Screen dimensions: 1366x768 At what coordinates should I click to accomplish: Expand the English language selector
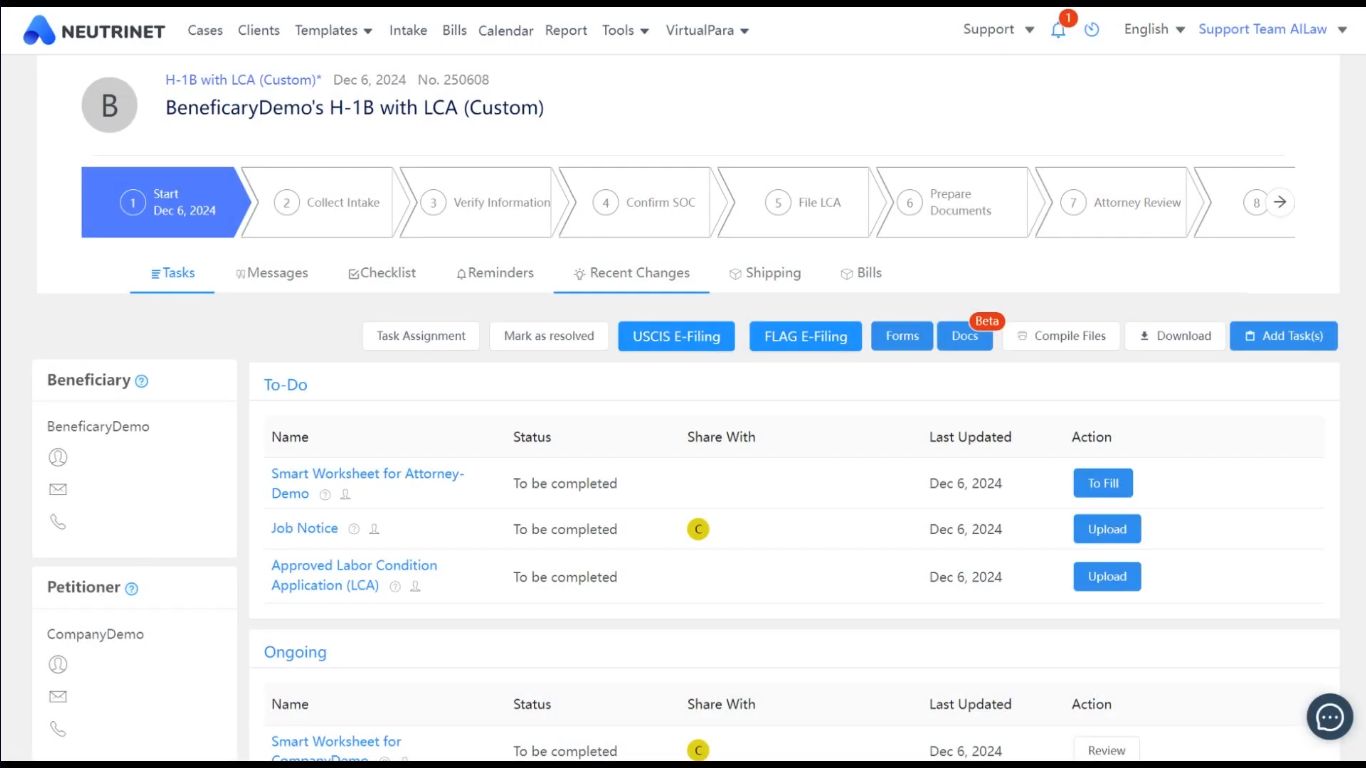tap(1154, 29)
